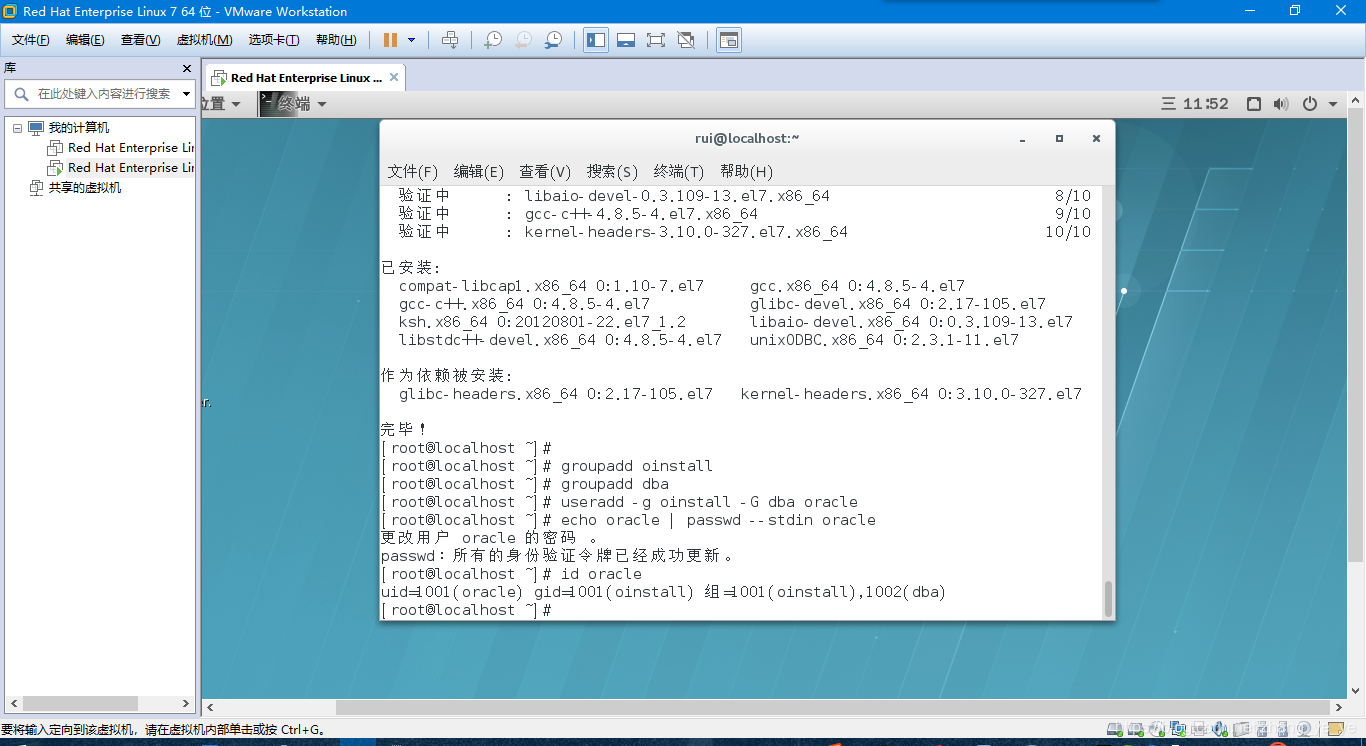Click the 'id oracle' command line
The height and width of the screenshot is (746, 1366).
coord(511,574)
